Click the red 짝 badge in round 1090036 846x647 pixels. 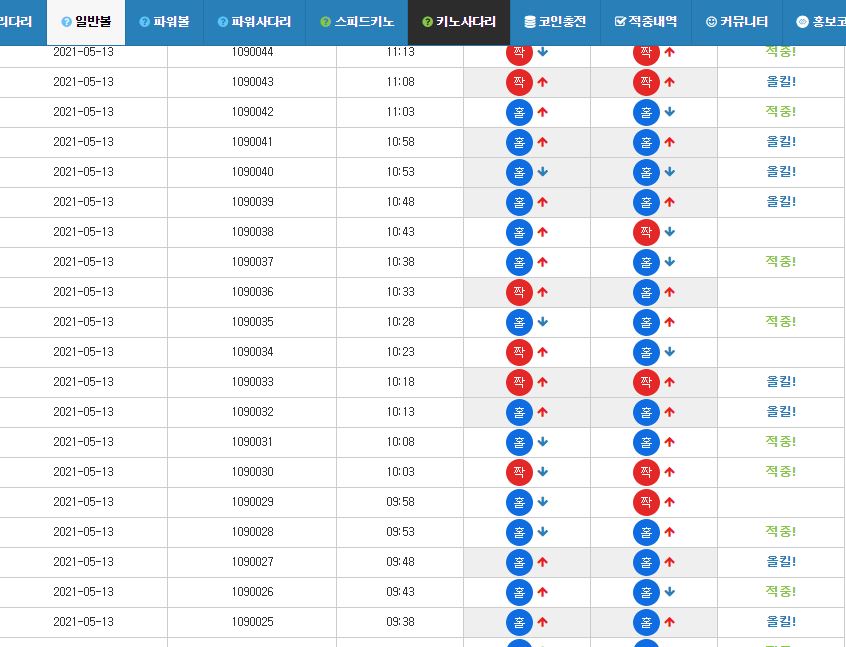click(x=519, y=292)
